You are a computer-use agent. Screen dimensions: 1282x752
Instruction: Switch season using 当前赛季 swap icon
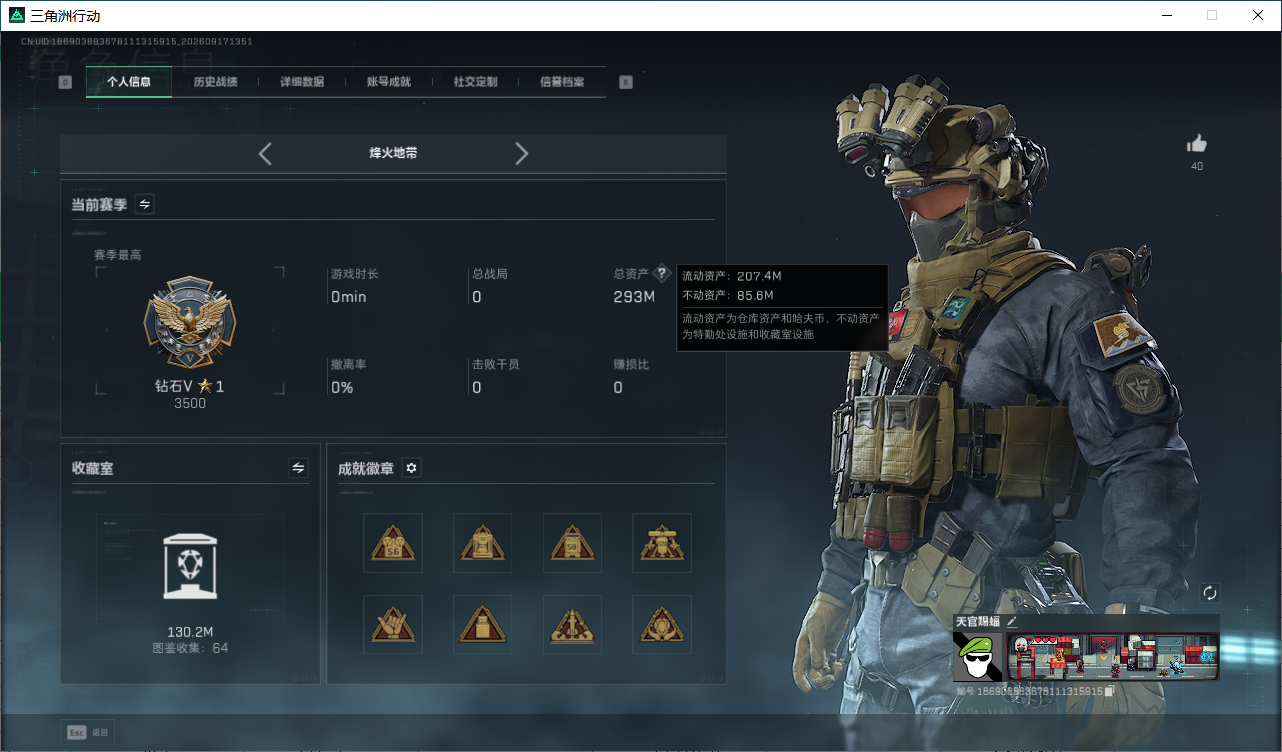pyautogui.click(x=145, y=204)
